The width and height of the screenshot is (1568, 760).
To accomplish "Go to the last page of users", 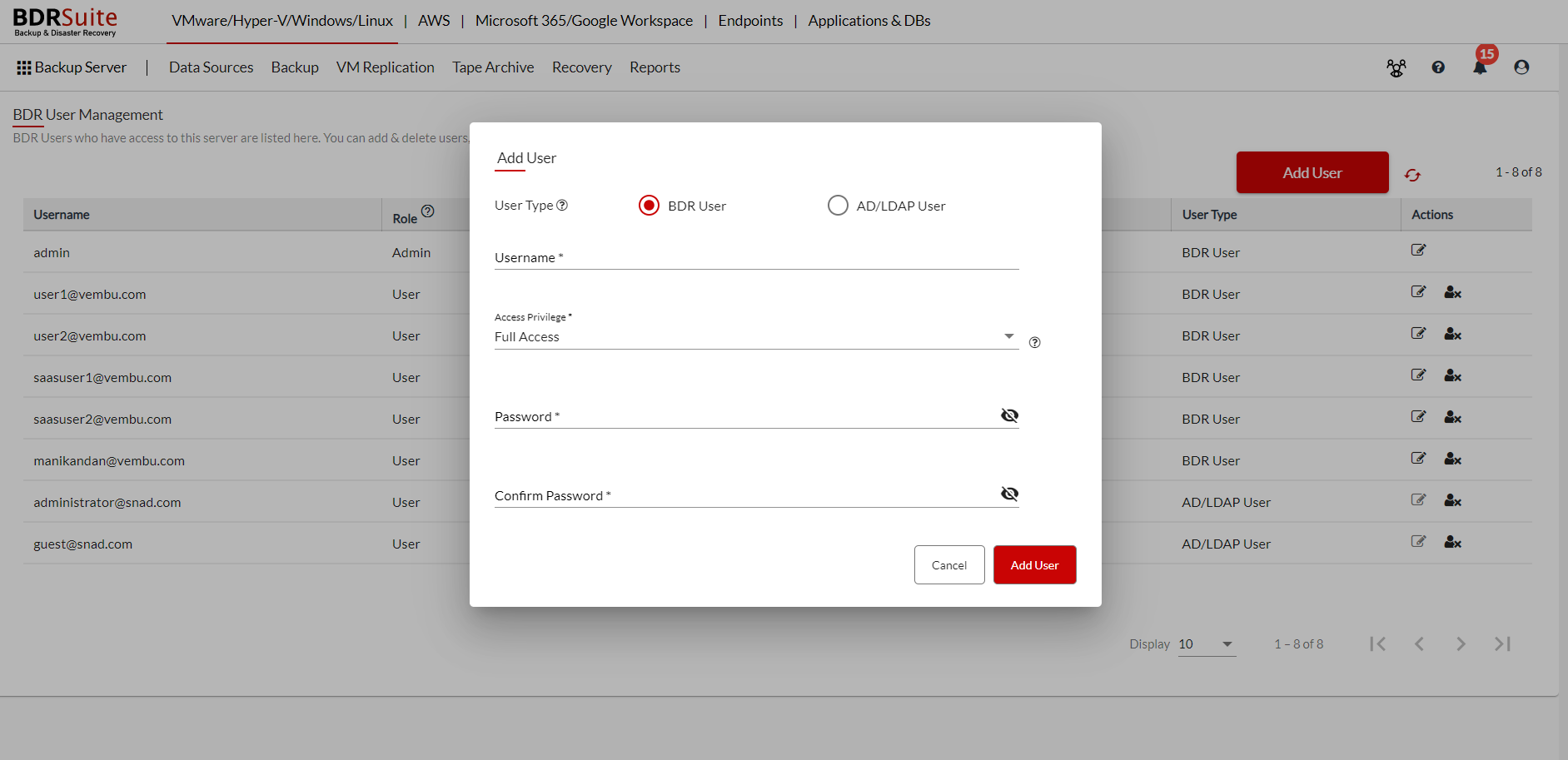I will tap(1502, 644).
